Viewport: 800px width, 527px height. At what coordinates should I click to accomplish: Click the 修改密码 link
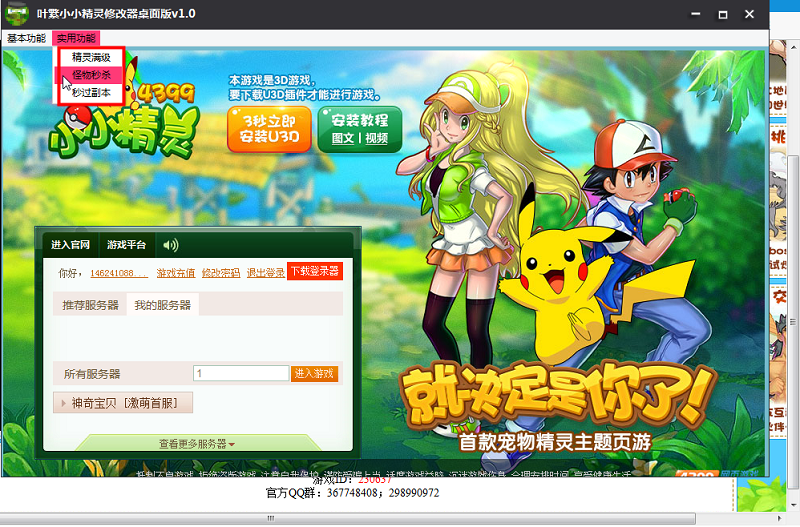click(220, 273)
